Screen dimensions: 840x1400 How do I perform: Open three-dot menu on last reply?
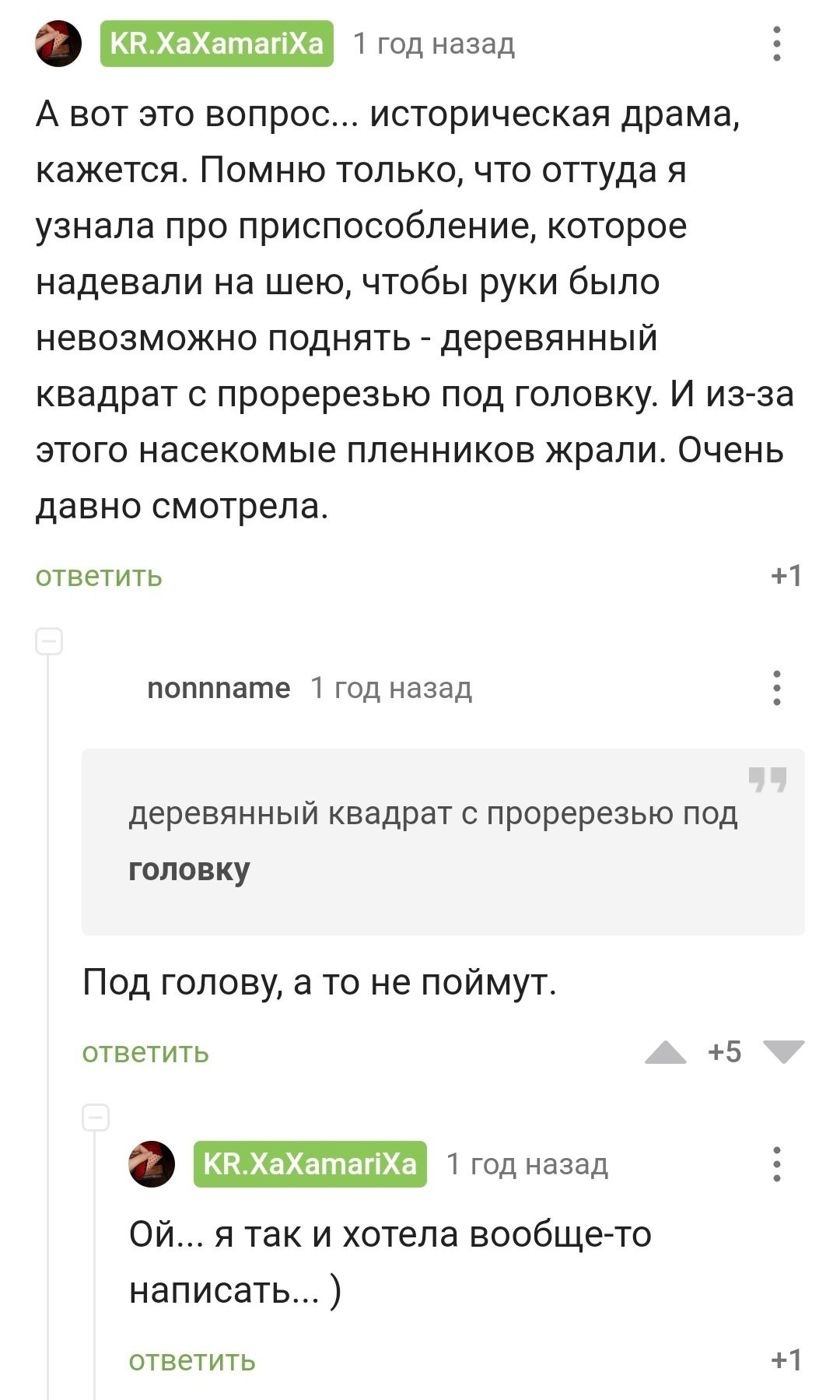776,1164
